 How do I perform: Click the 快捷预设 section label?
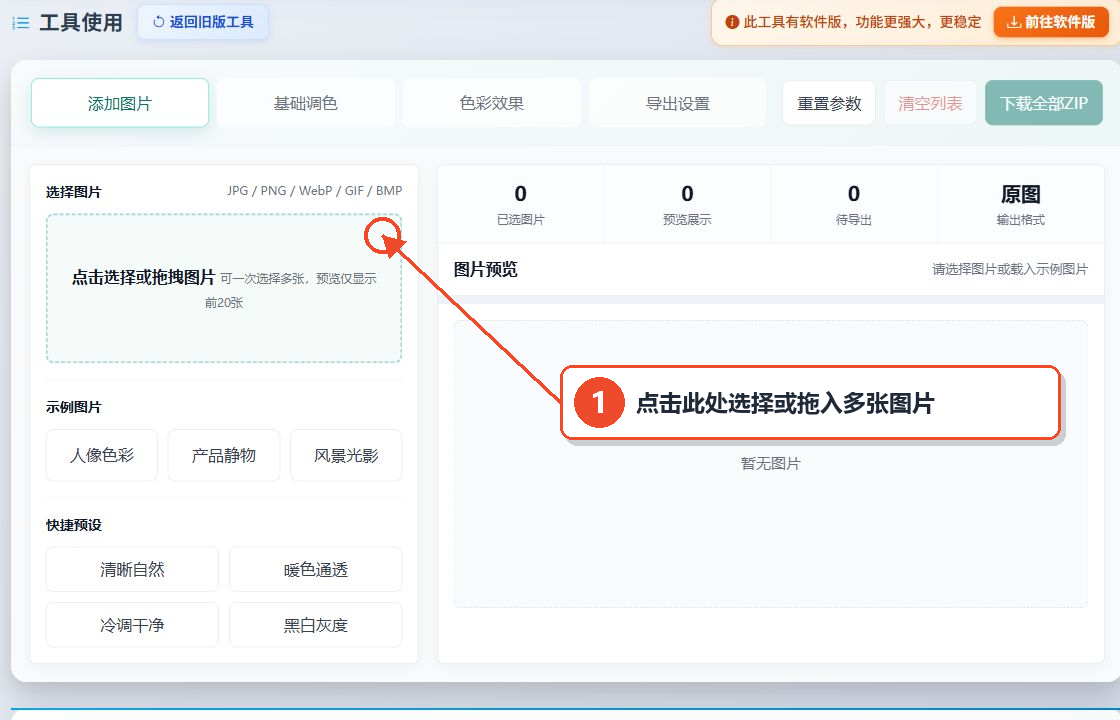click(x=74, y=525)
